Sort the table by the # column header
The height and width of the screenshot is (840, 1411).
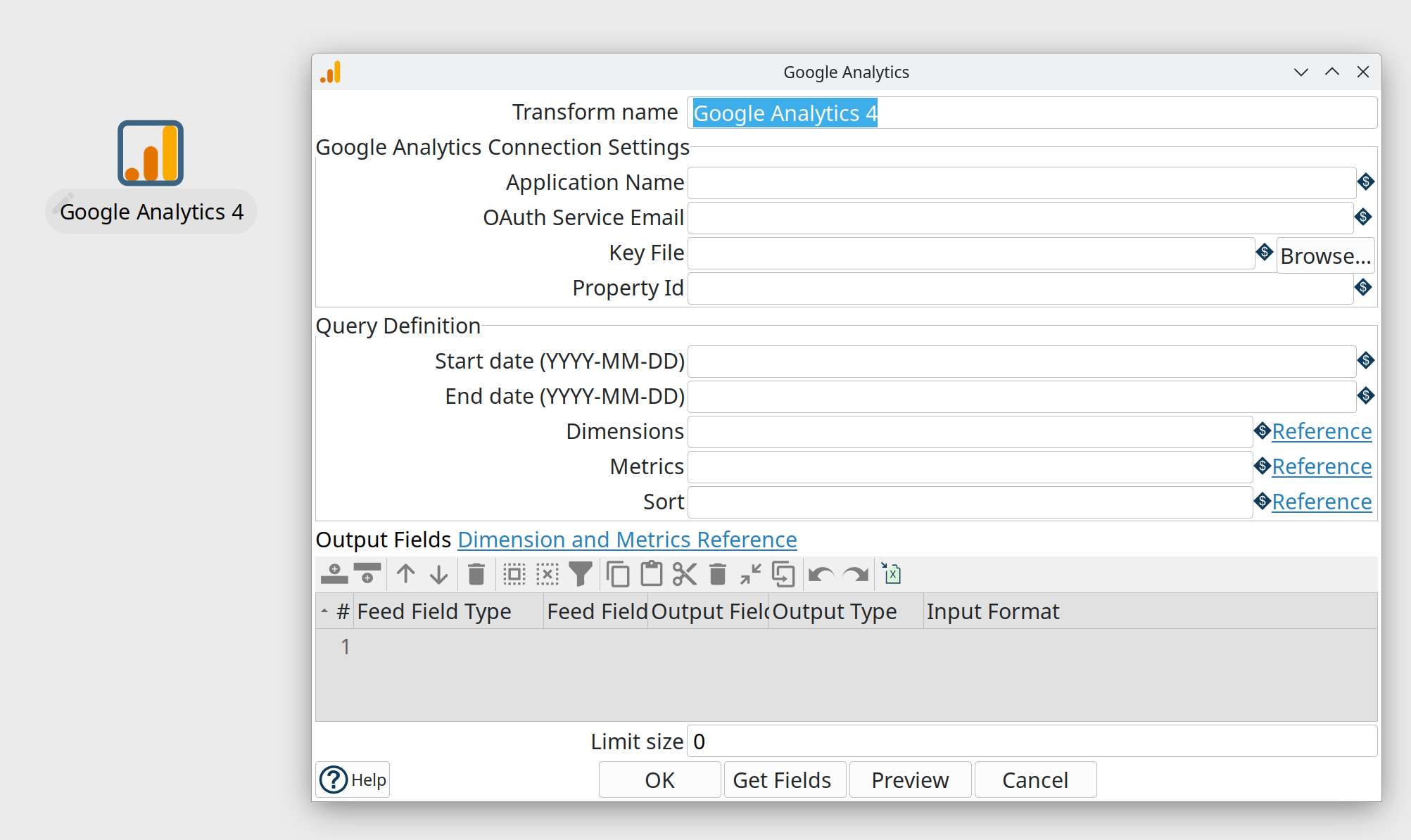tap(343, 611)
